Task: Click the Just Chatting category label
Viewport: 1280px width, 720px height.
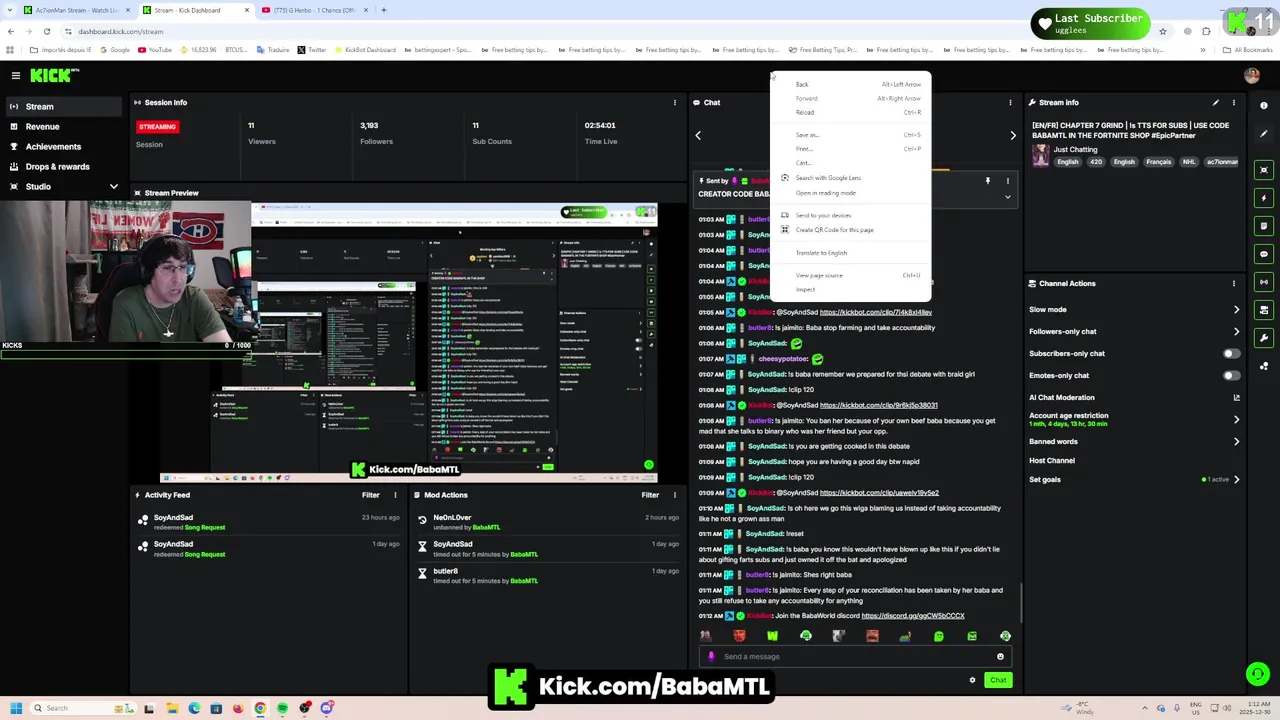Action: (1075, 149)
